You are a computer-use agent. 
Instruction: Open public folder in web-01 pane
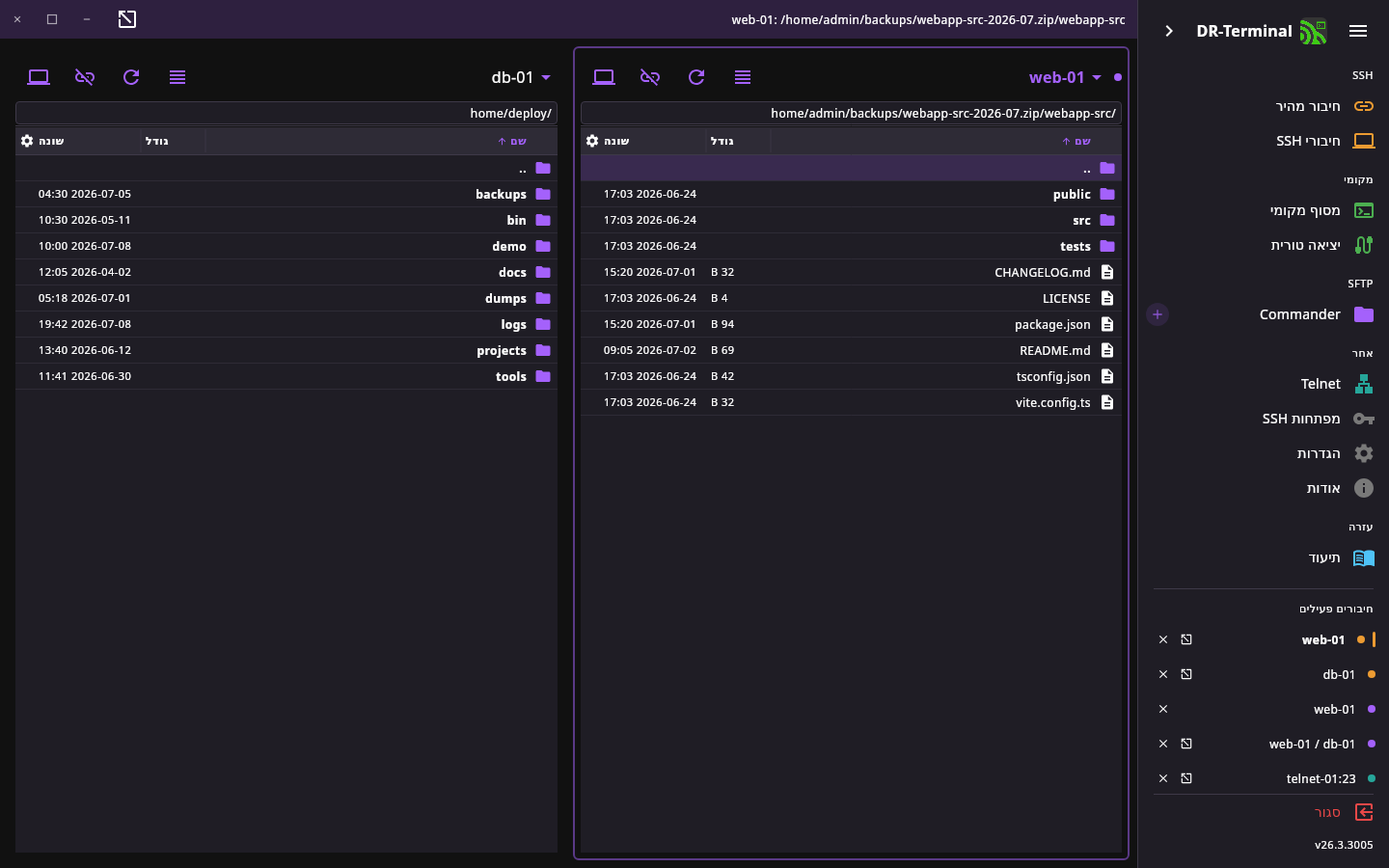[851, 194]
